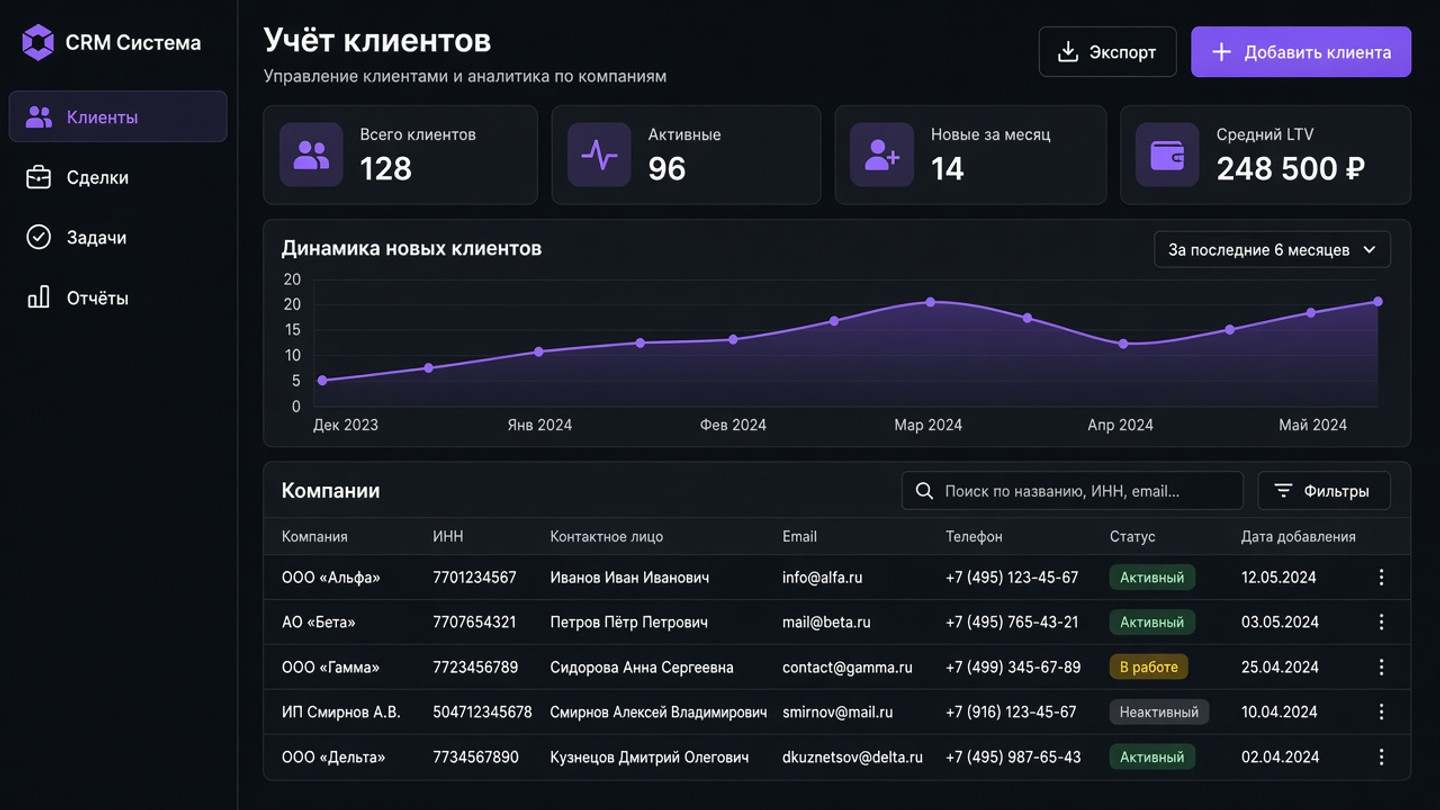1440x810 pixels.
Task: Click the Экспорт button
Action: [x=1107, y=52]
